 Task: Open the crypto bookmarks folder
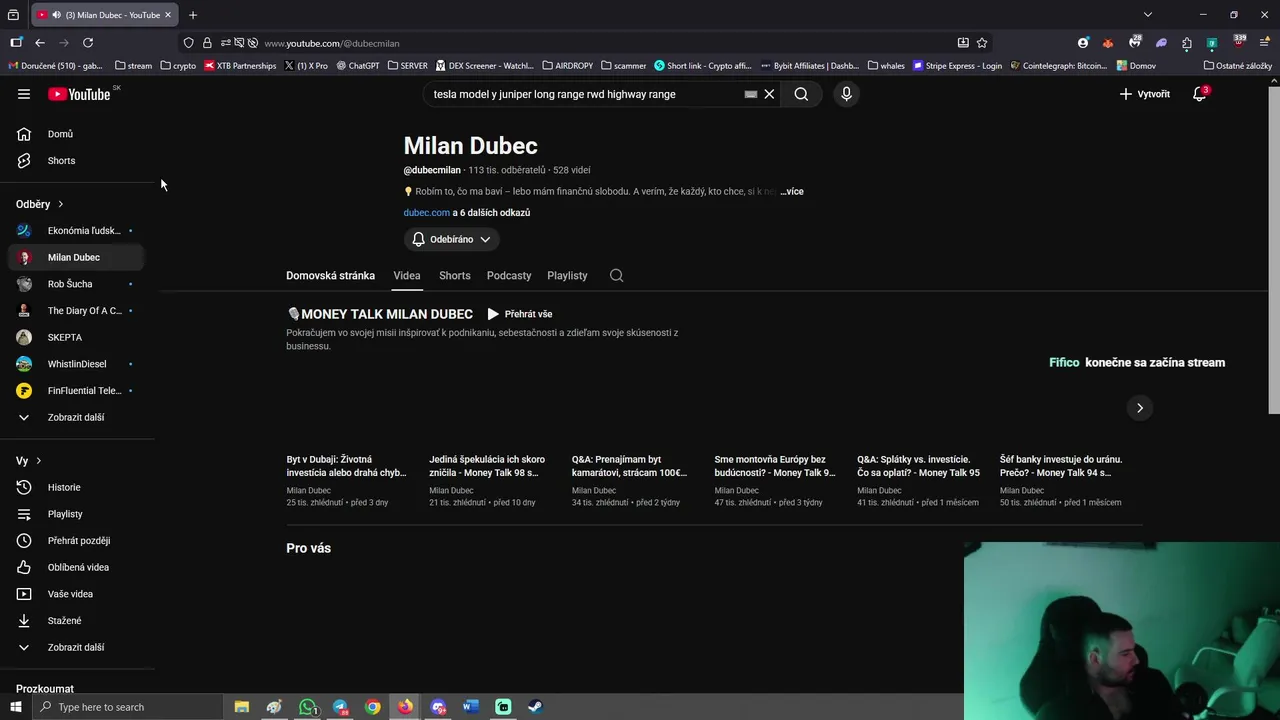point(178,66)
